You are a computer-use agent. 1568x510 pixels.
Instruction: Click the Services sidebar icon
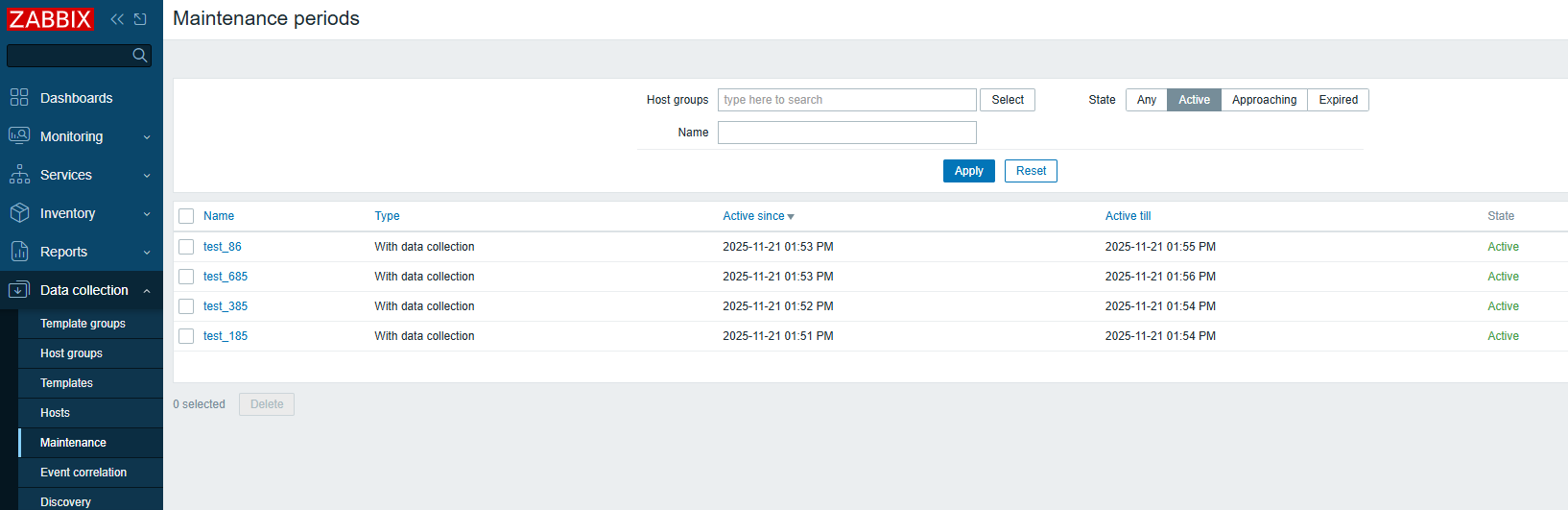[19, 175]
